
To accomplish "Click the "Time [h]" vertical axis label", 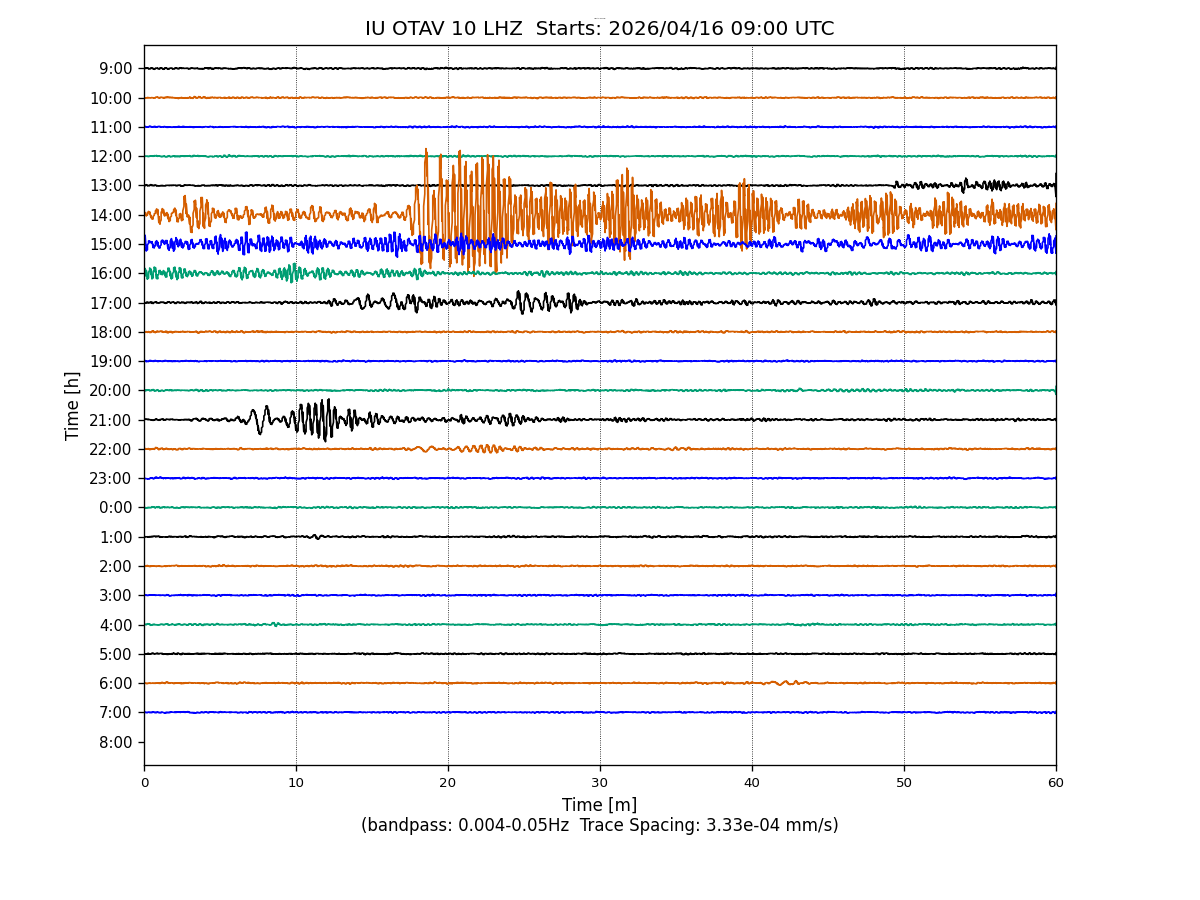I will [73, 405].
